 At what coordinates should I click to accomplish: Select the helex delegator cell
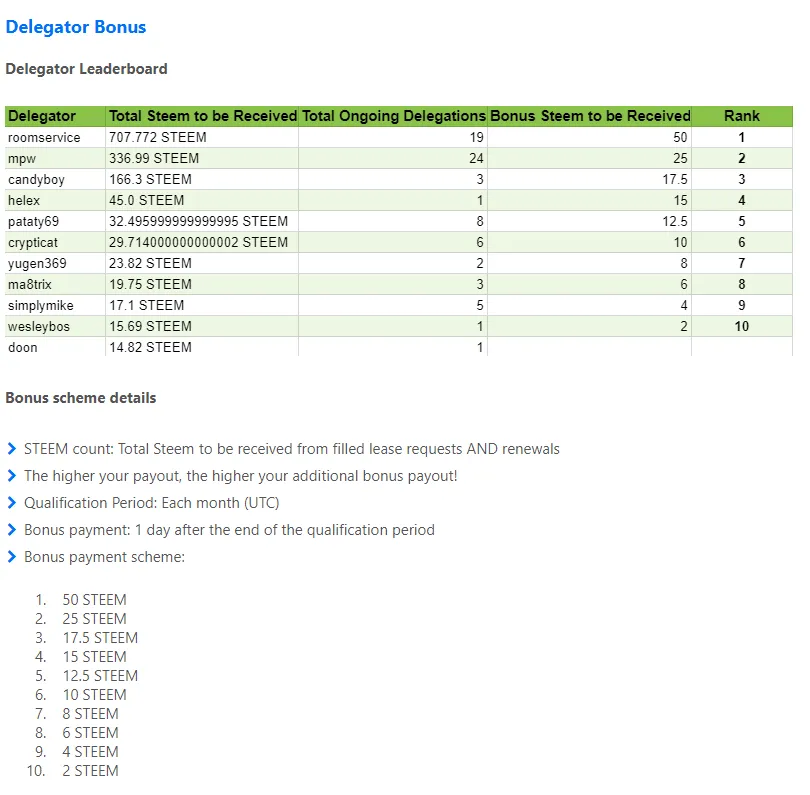[55, 200]
